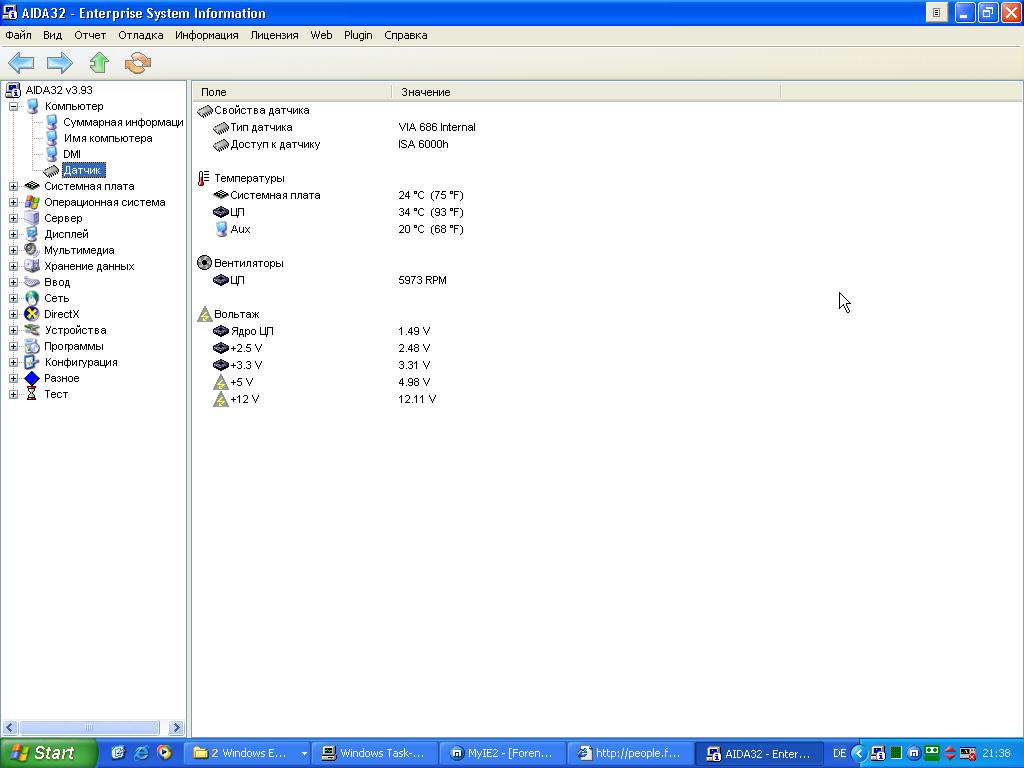Click the Программы icon in tree
Viewport: 1024px width, 768px height.
pos(31,346)
